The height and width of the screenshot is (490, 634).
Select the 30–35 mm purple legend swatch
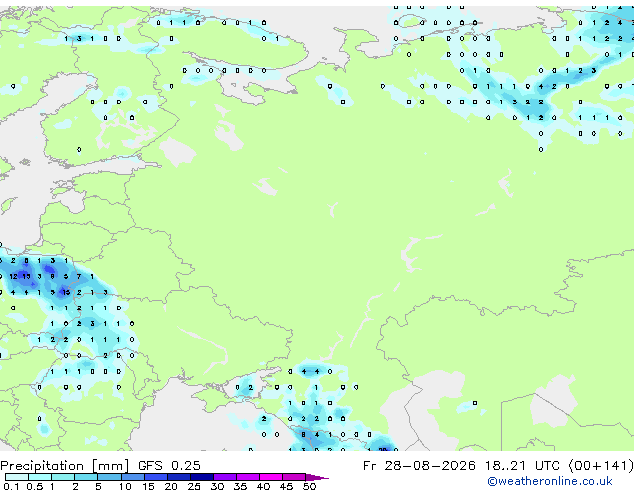tap(224, 477)
